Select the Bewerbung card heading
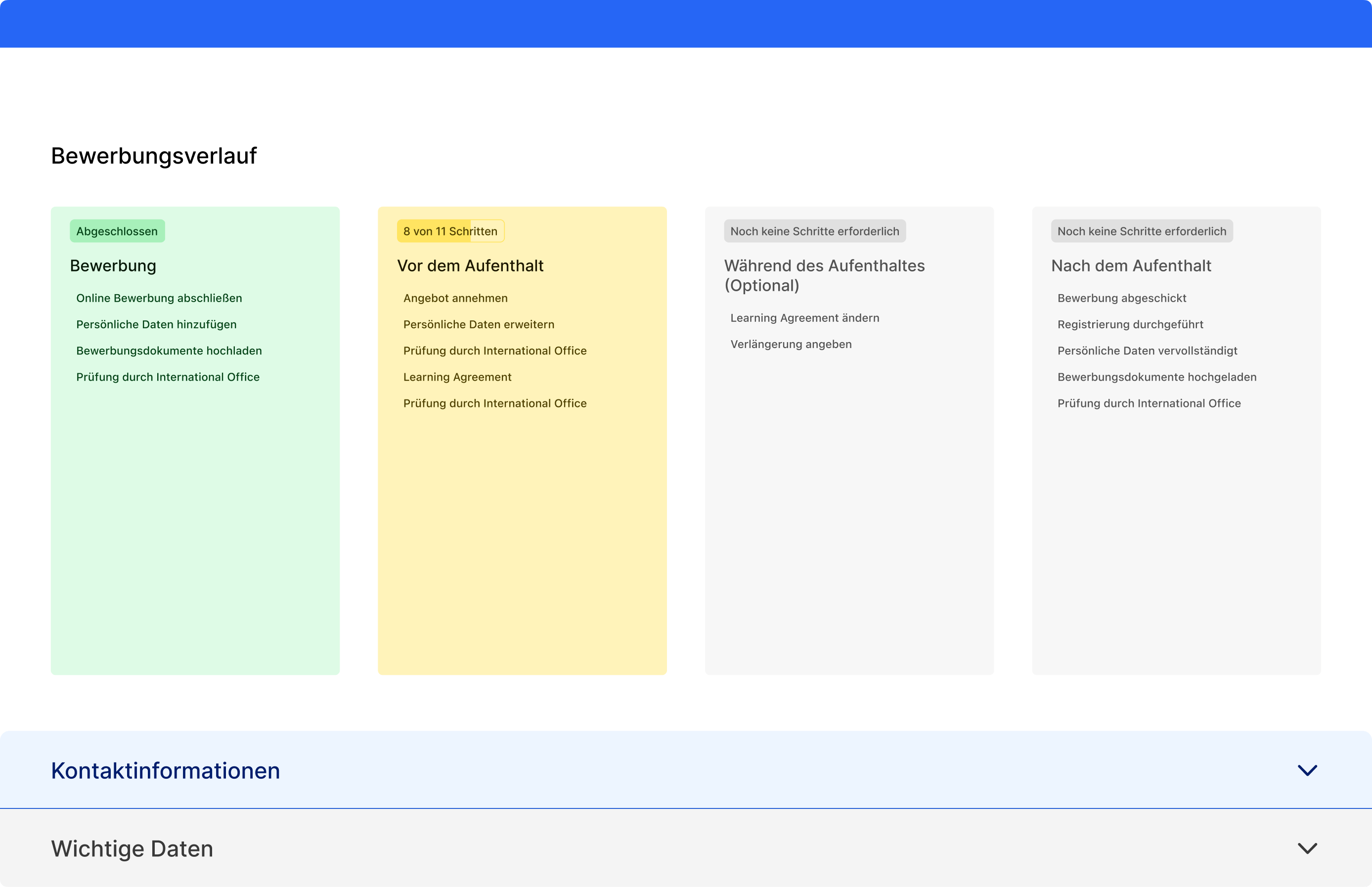 click(113, 266)
